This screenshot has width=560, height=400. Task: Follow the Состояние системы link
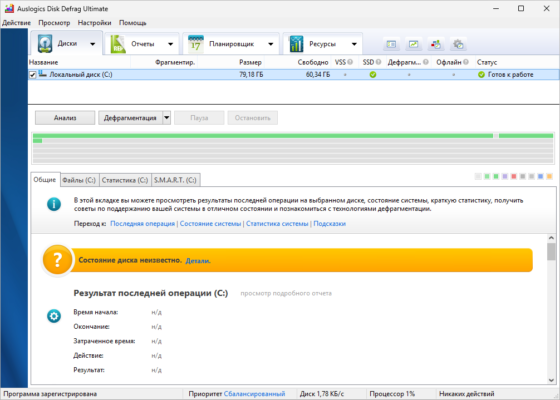(210, 224)
